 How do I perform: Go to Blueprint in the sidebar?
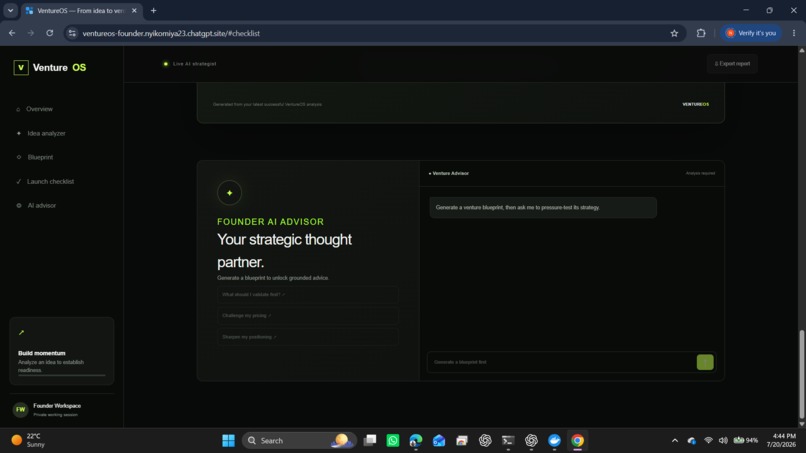tap(35, 157)
